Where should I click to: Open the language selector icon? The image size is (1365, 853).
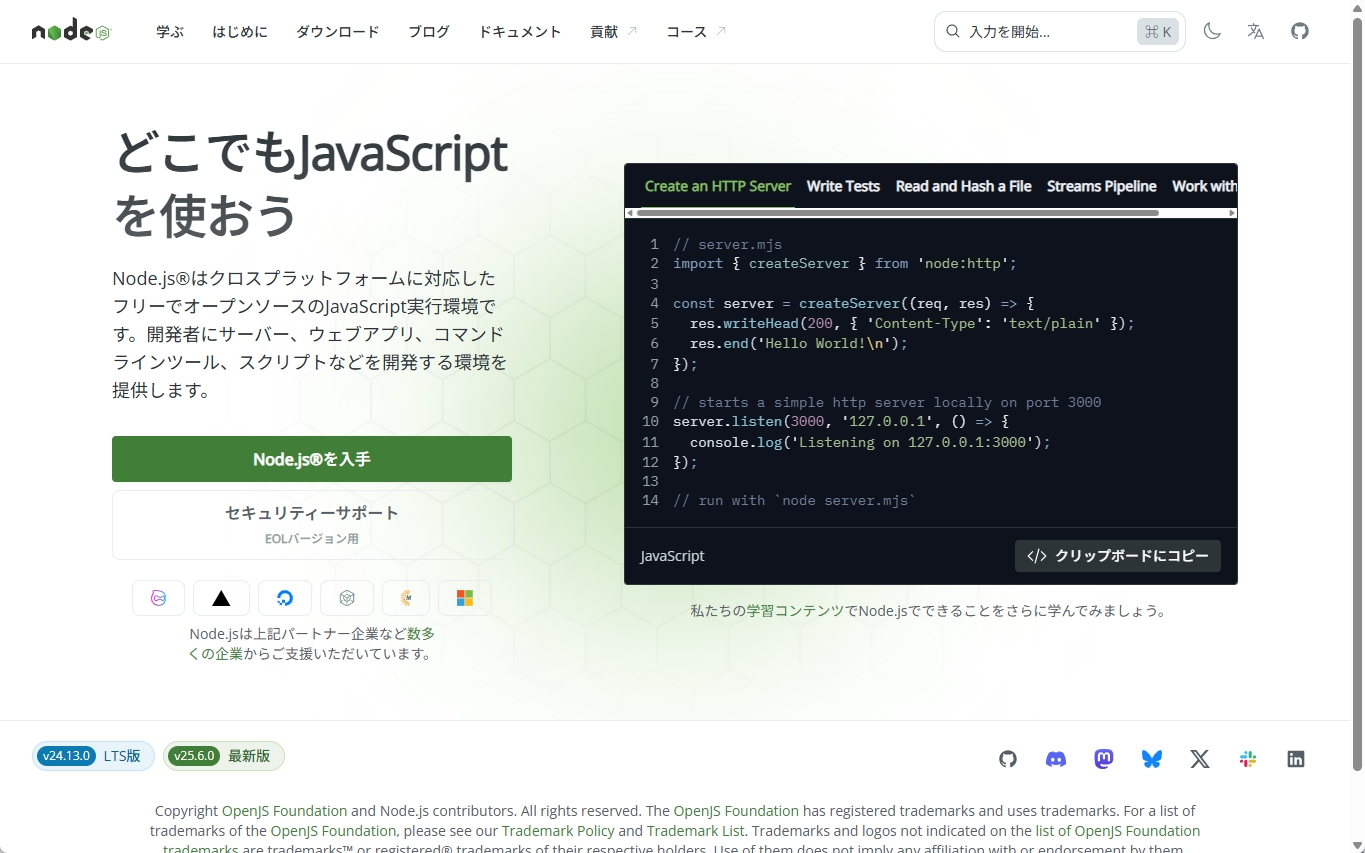click(x=1255, y=31)
